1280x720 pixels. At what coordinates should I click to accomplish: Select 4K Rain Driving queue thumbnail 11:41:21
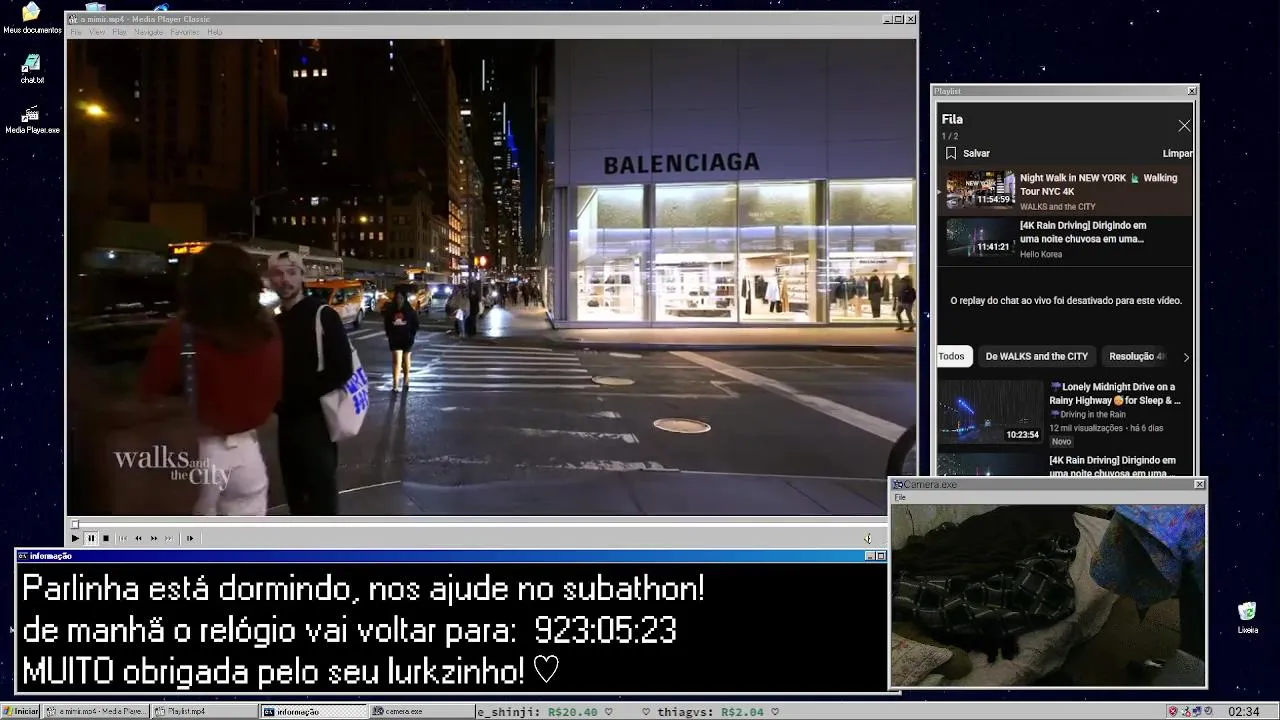[980, 238]
